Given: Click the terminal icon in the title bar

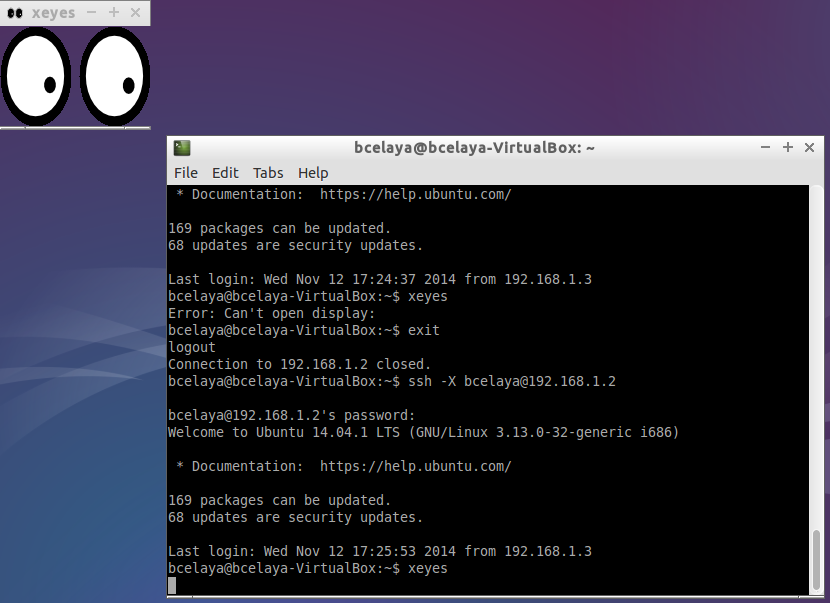Looking at the screenshot, I should click(182, 148).
